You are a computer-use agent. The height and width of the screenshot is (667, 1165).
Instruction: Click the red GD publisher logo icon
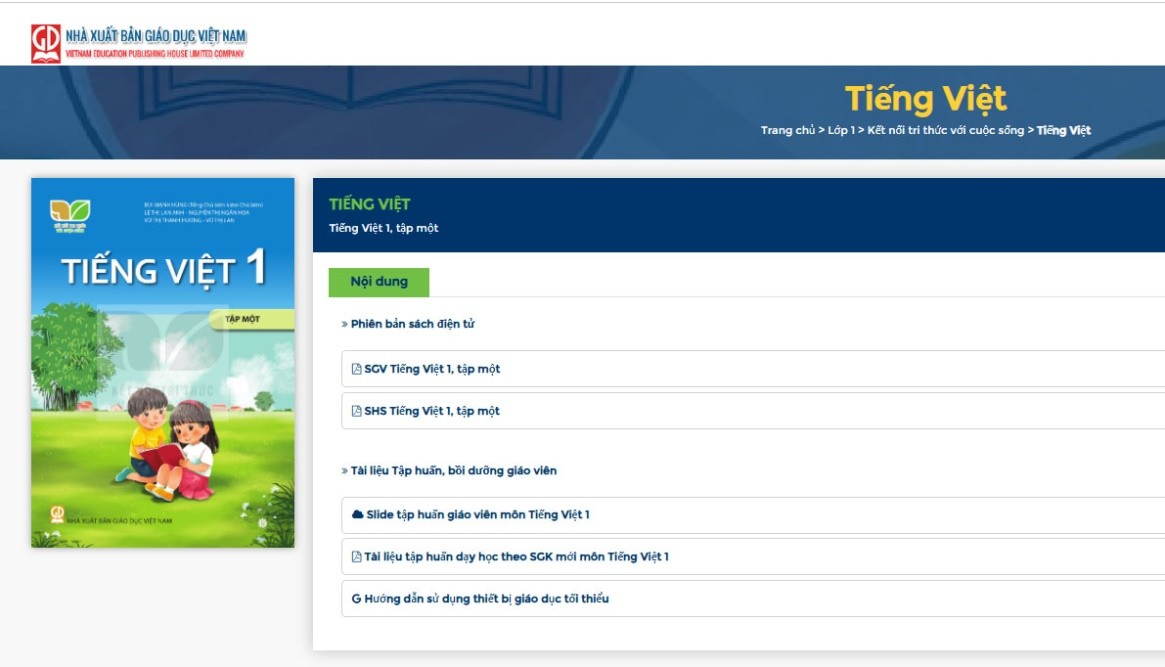click(46, 43)
